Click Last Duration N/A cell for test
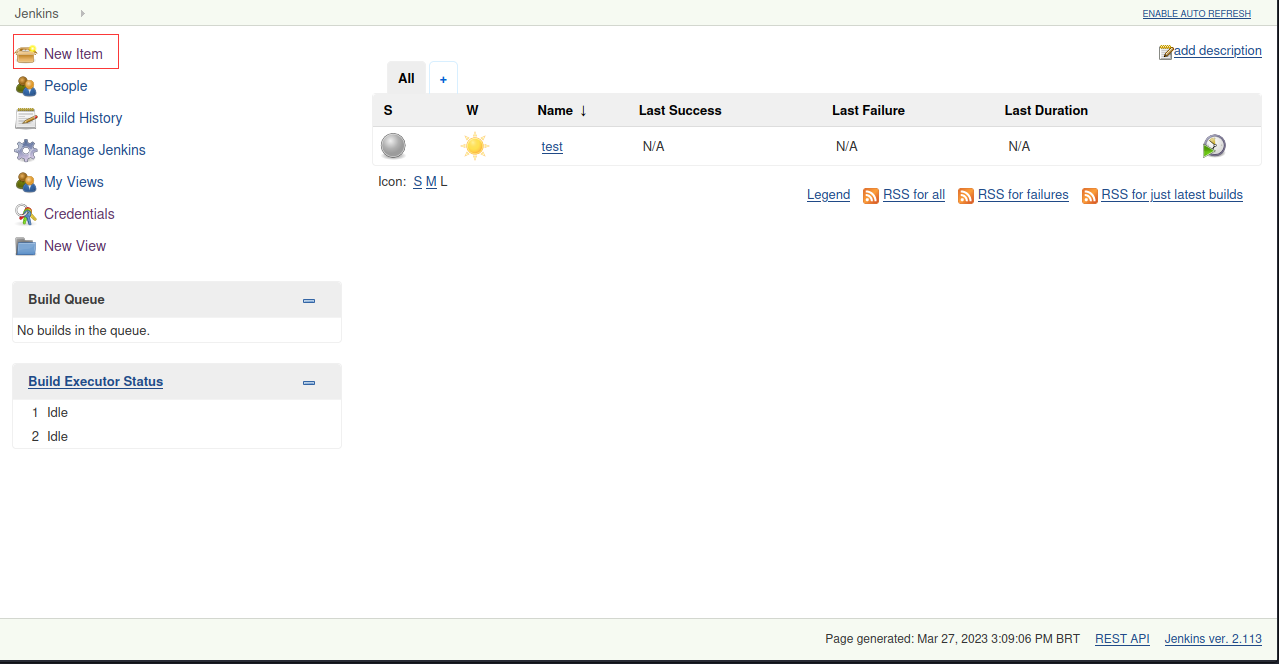The image size is (1279, 664). (x=1020, y=146)
